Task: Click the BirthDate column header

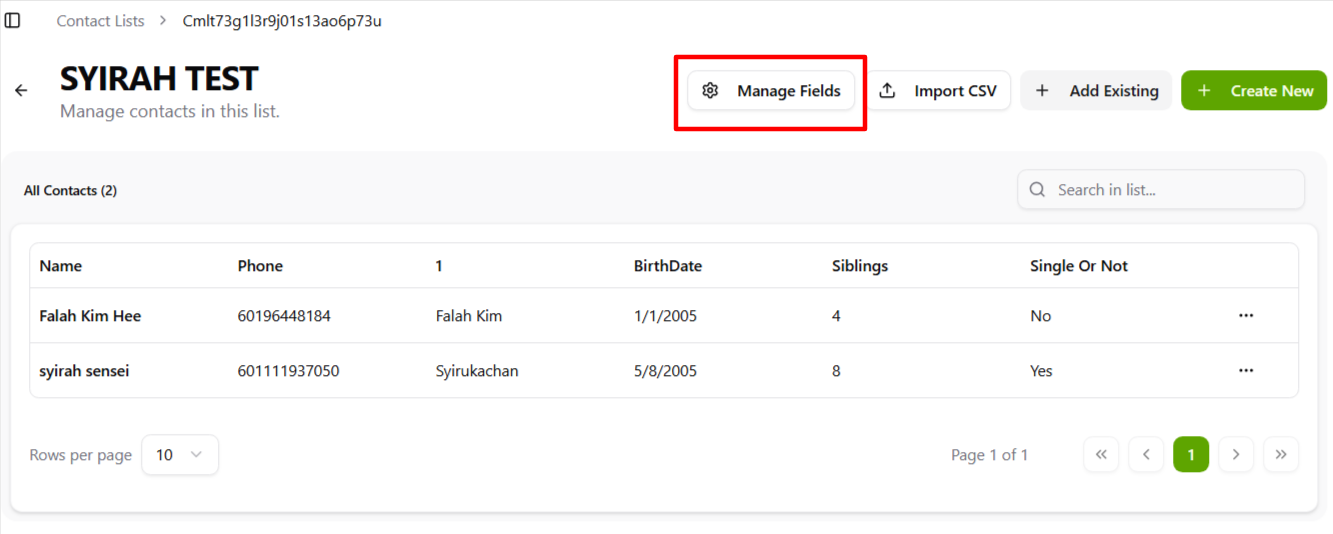Action: tap(668, 266)
